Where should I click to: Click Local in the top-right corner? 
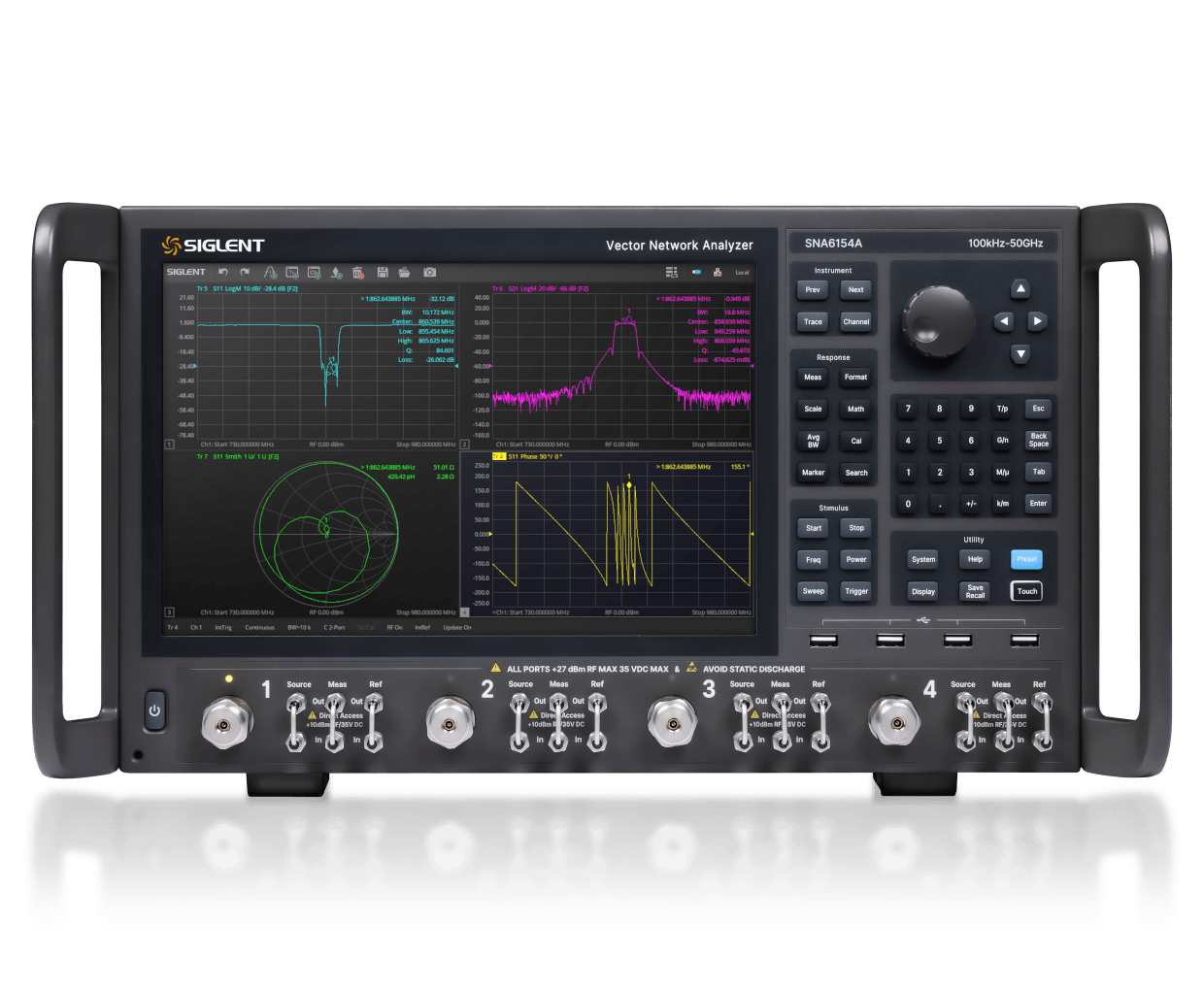pyautogui.click(x=742, y=273)
